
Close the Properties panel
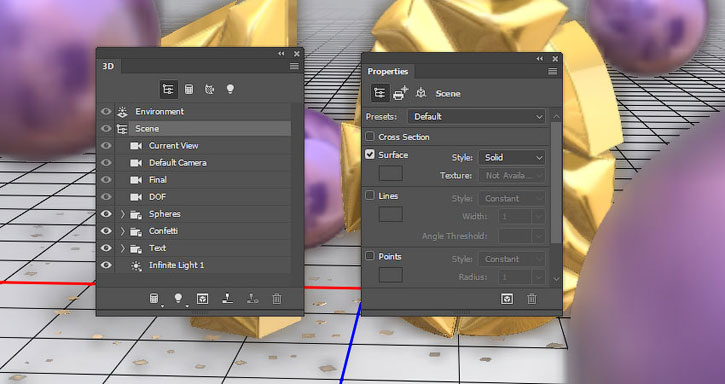555,59
